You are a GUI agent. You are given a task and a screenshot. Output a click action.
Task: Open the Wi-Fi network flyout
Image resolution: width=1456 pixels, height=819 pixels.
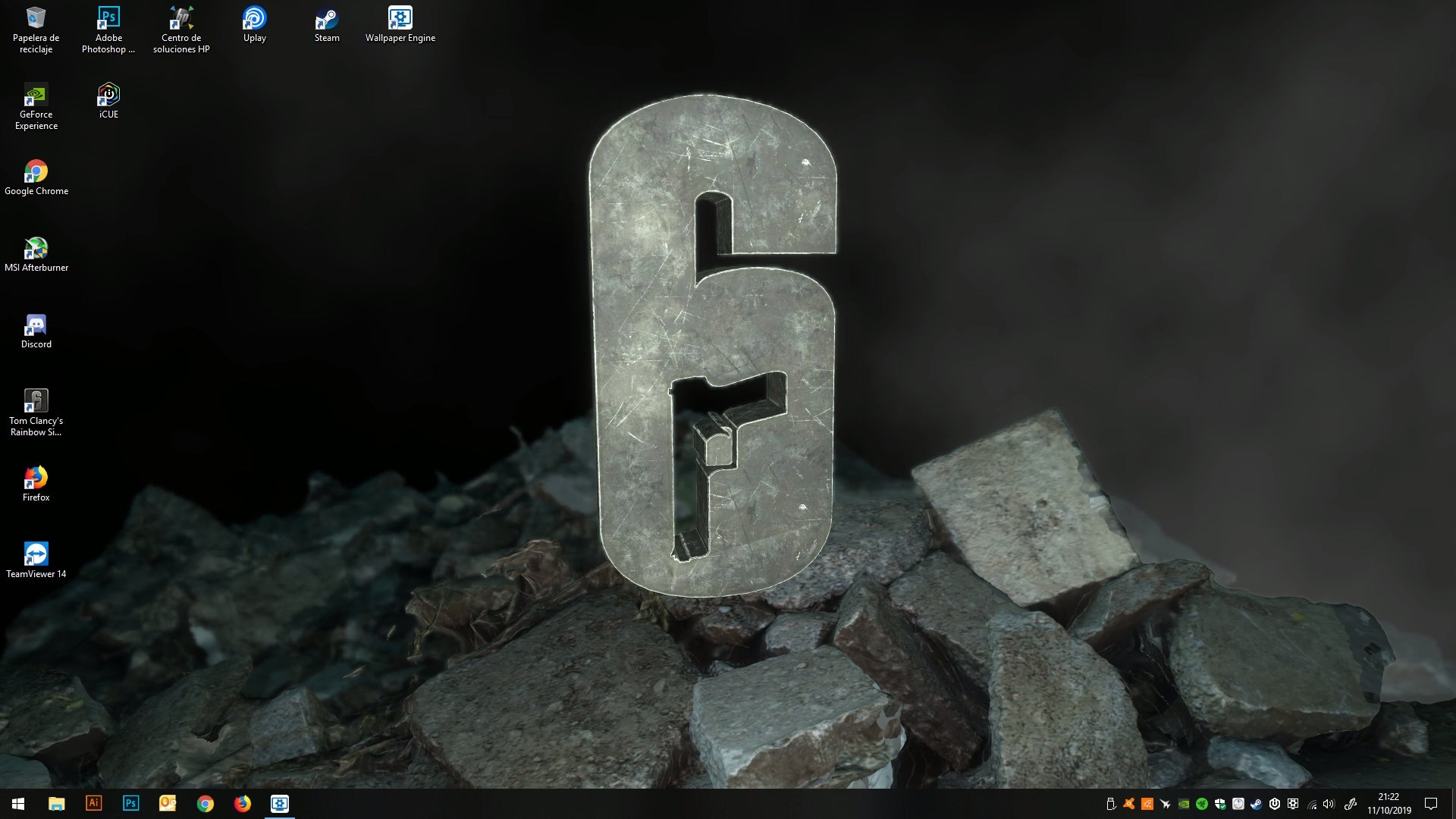pos(1312,804)
